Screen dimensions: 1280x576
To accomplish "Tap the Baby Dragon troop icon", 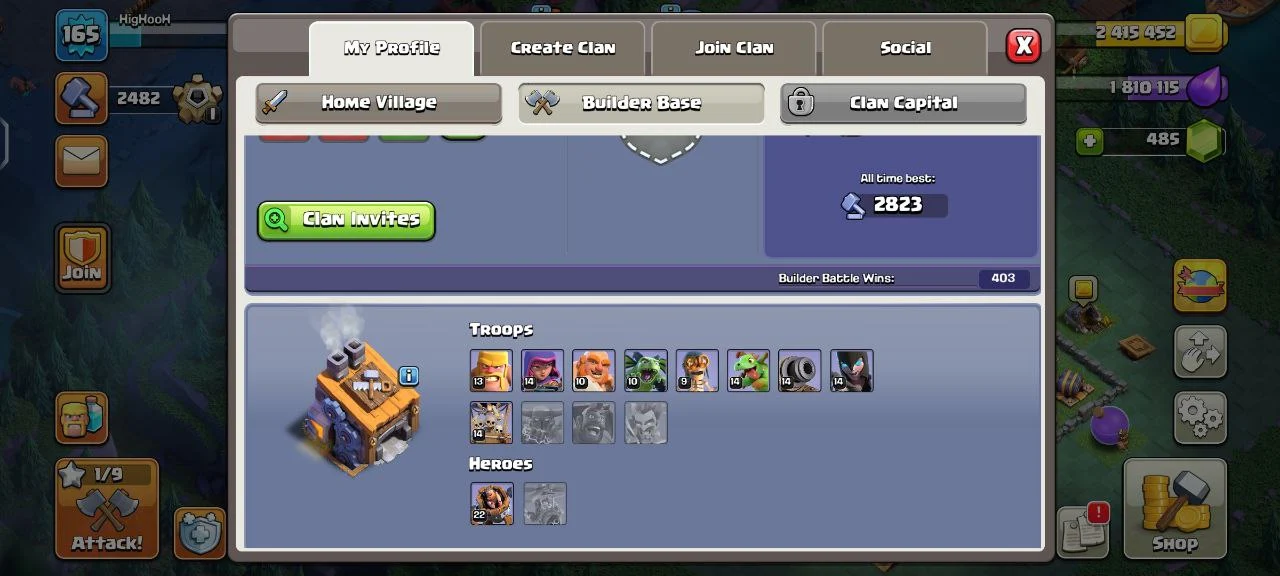I will click(748, 370).
